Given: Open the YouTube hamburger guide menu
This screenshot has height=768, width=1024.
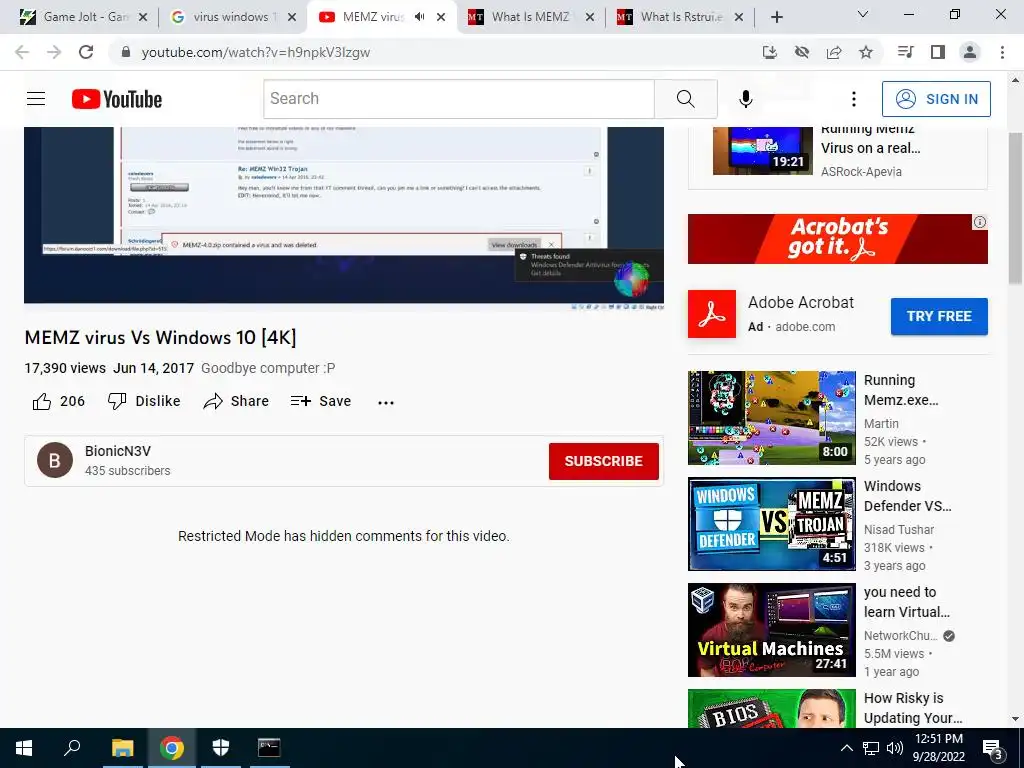Looking at the screenshot, I should point(36,99).
